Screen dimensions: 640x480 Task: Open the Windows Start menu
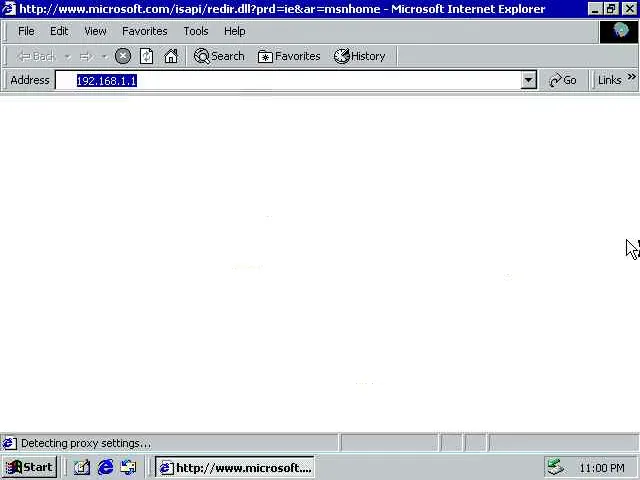[x=29, y=467]
